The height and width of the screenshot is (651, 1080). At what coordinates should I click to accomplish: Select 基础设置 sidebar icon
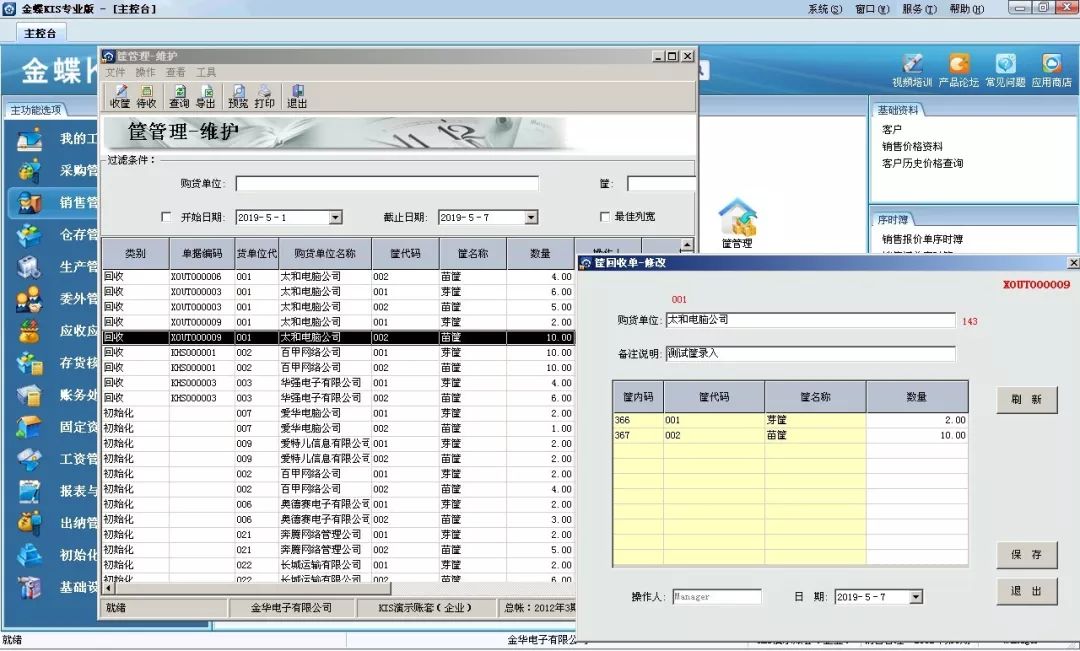(x=30, y=587)
